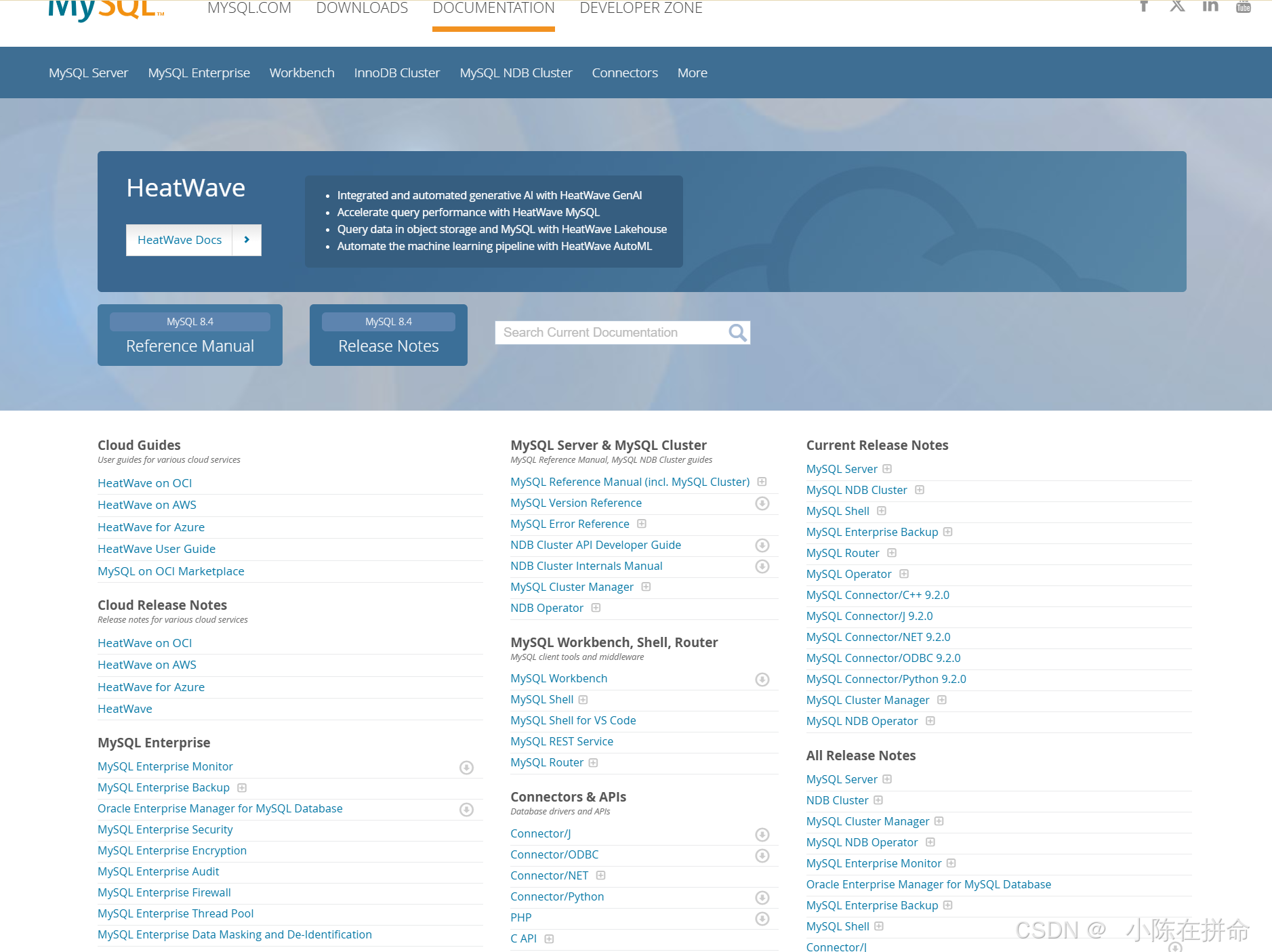The height and width of the screenshot is (952, 1272).
Task: Open MySQL Shell for VS Code link
Action: click(x=573, y=720)
